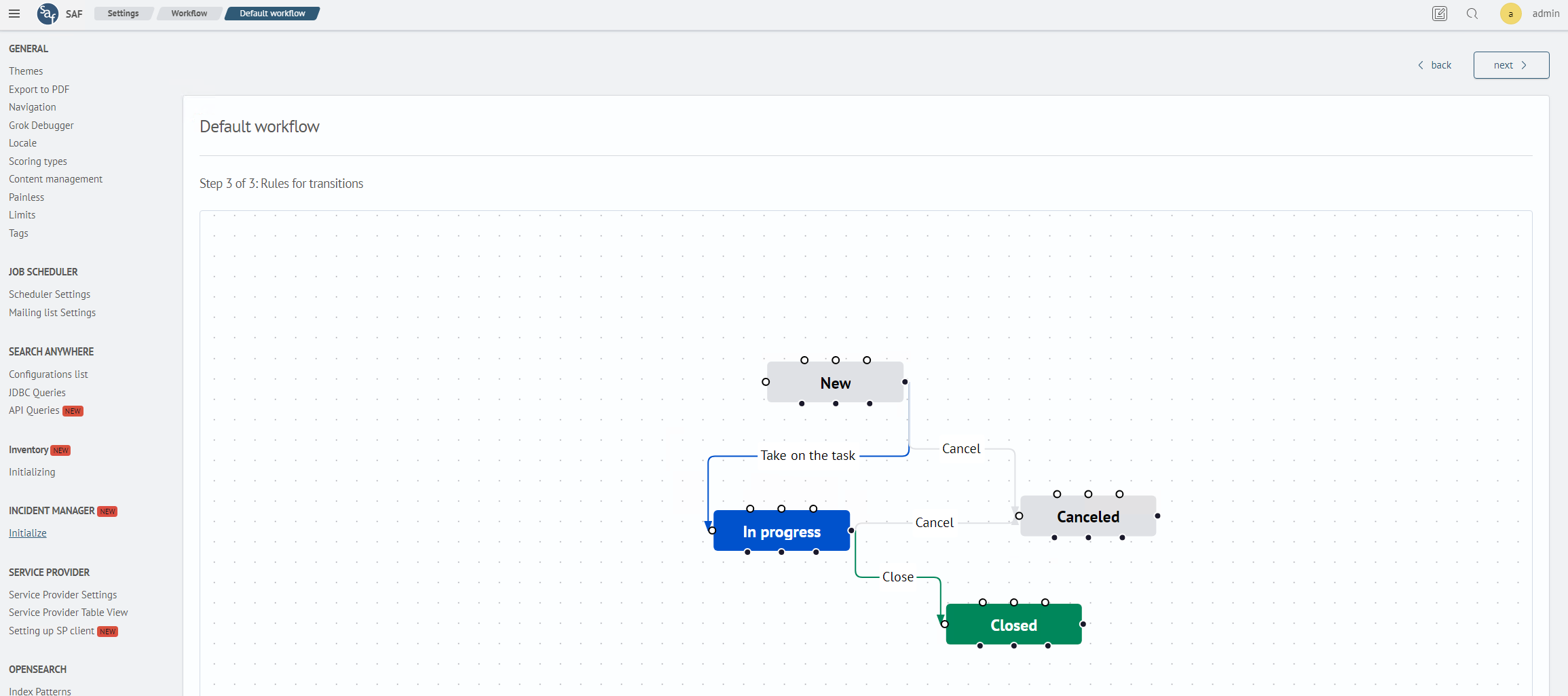Open Setting up SP client
The image size is (1568, 696).
click(52, 631)
